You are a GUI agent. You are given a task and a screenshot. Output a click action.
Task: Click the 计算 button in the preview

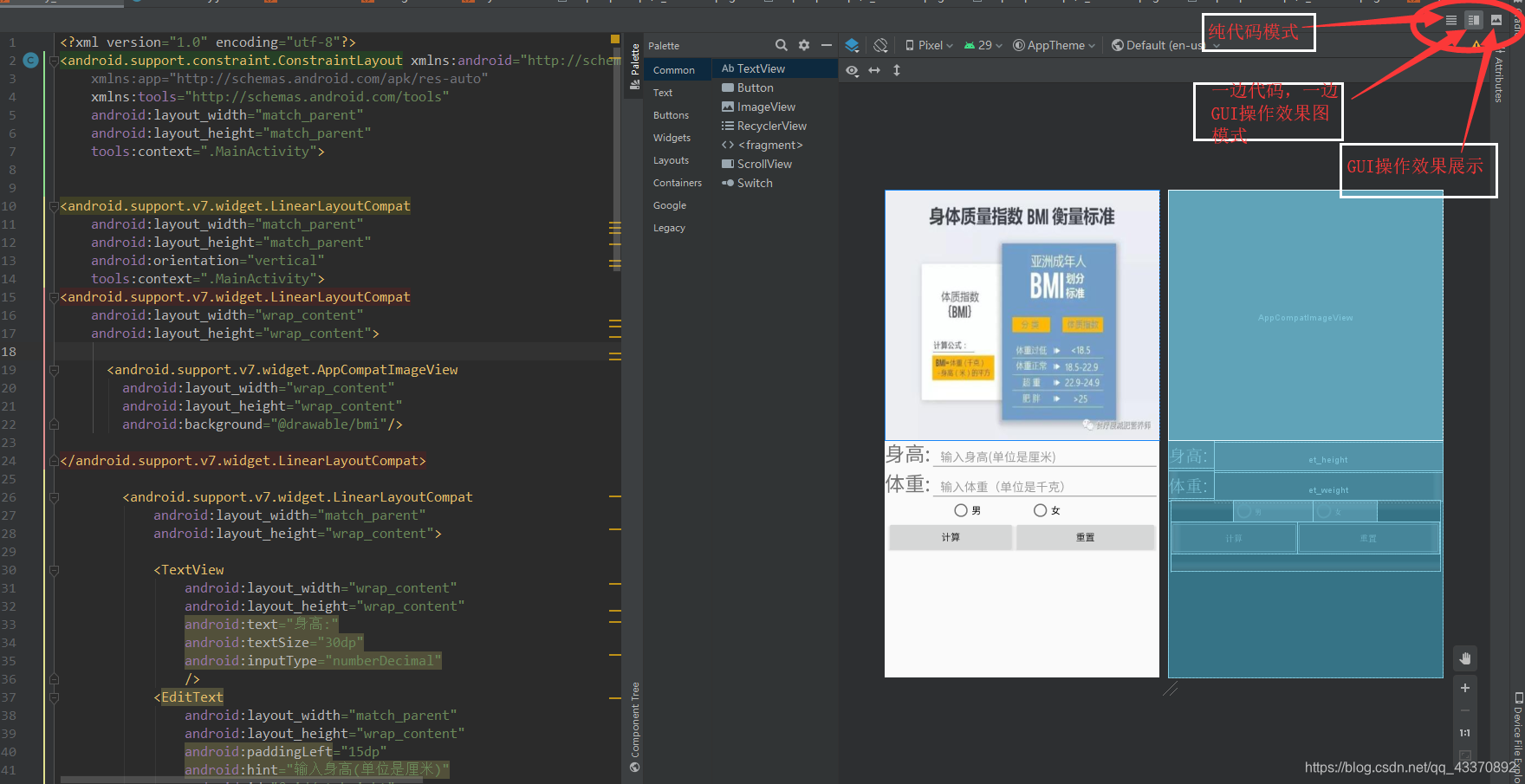(951, 537)
